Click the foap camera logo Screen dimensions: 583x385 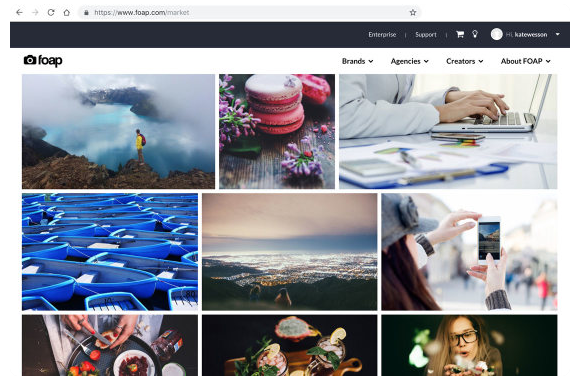point(43,60)
